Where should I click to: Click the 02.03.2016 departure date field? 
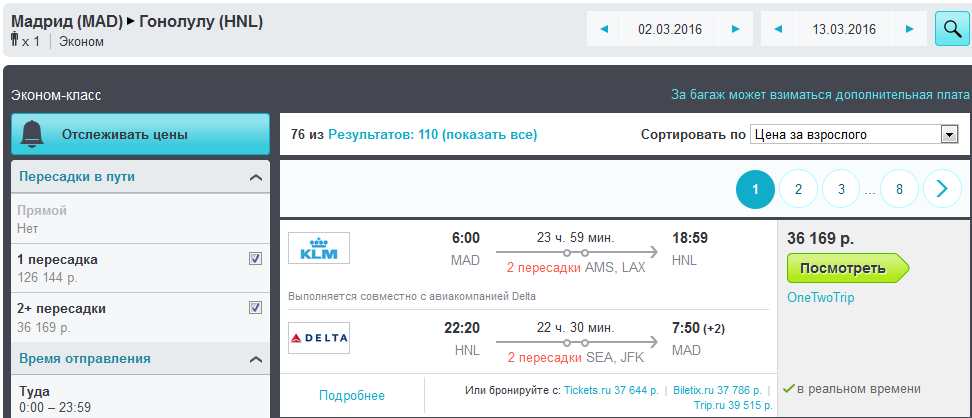pyautogui.click(x=670, y=29)
